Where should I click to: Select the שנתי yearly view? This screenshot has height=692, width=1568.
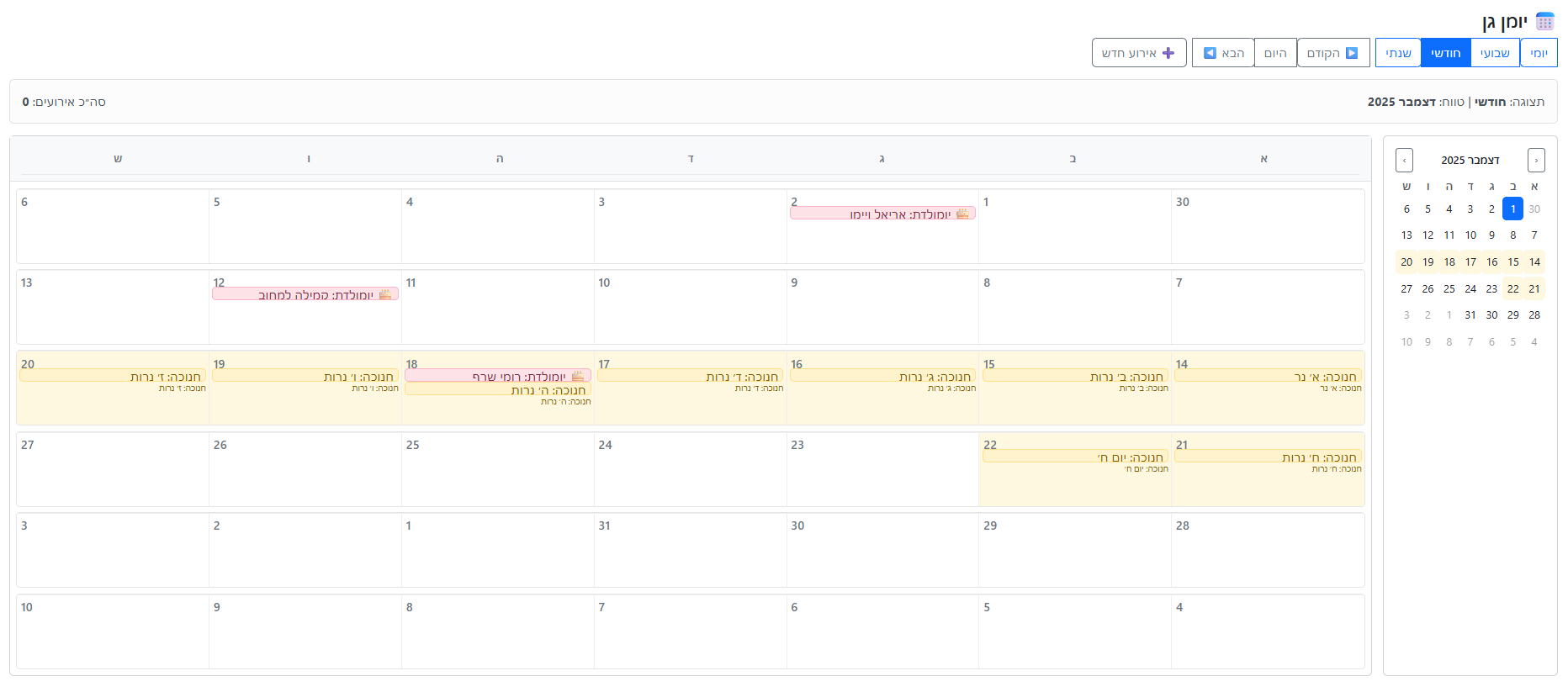[x=1398, y=53]
